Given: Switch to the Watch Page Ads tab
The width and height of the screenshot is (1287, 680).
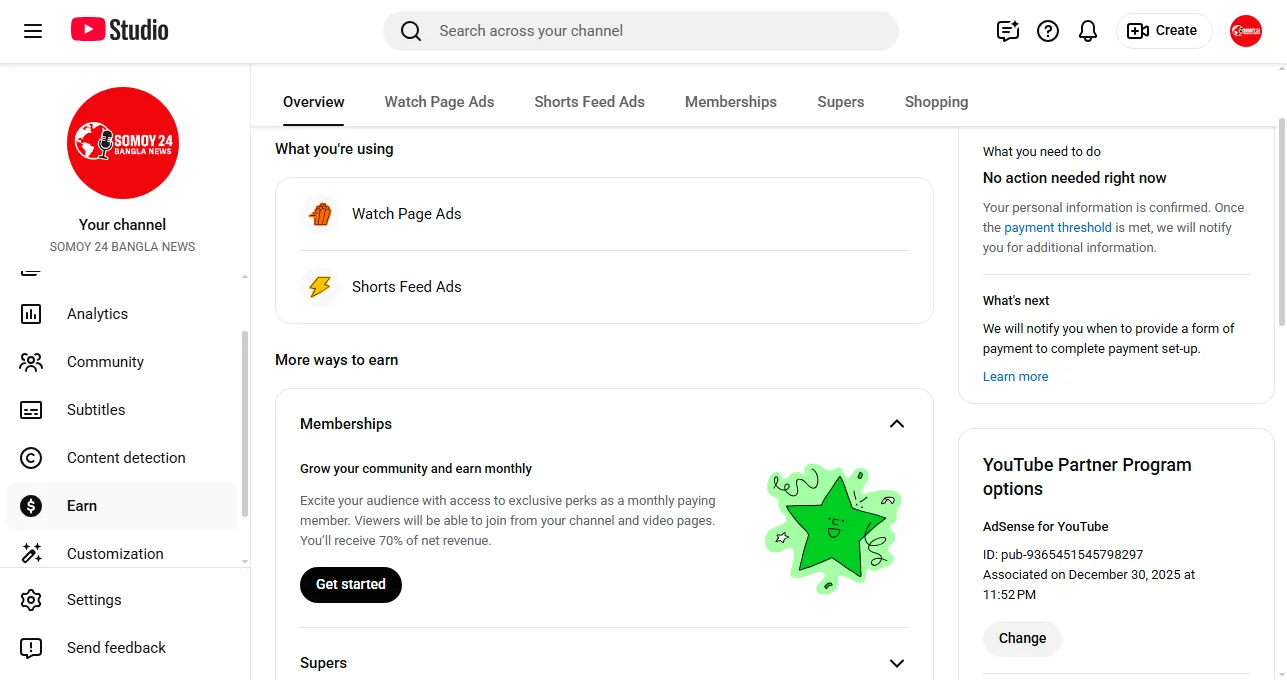Looking at the screenshot, I should coord(440,102).
